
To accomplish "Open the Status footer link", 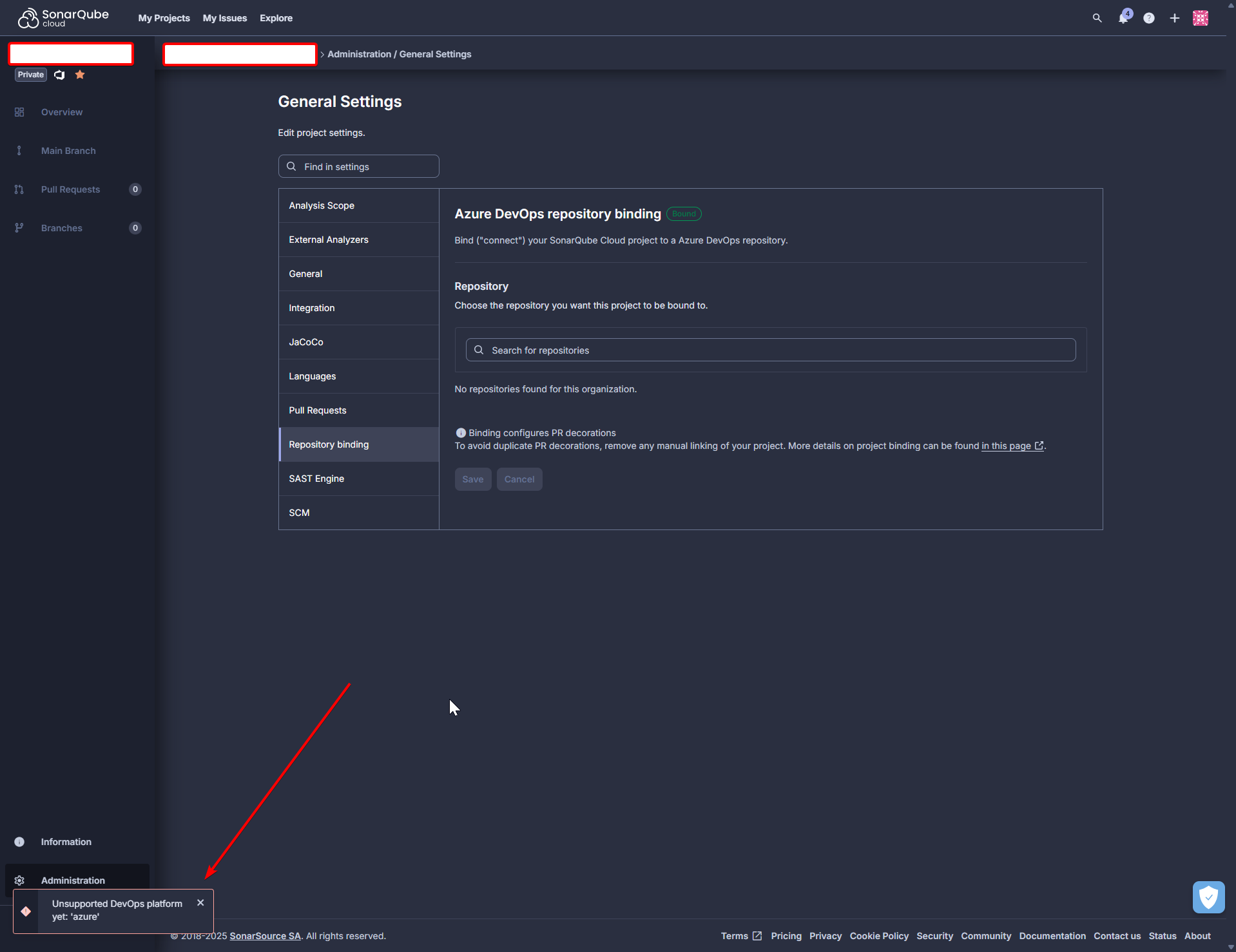I will coord(1163,936).
